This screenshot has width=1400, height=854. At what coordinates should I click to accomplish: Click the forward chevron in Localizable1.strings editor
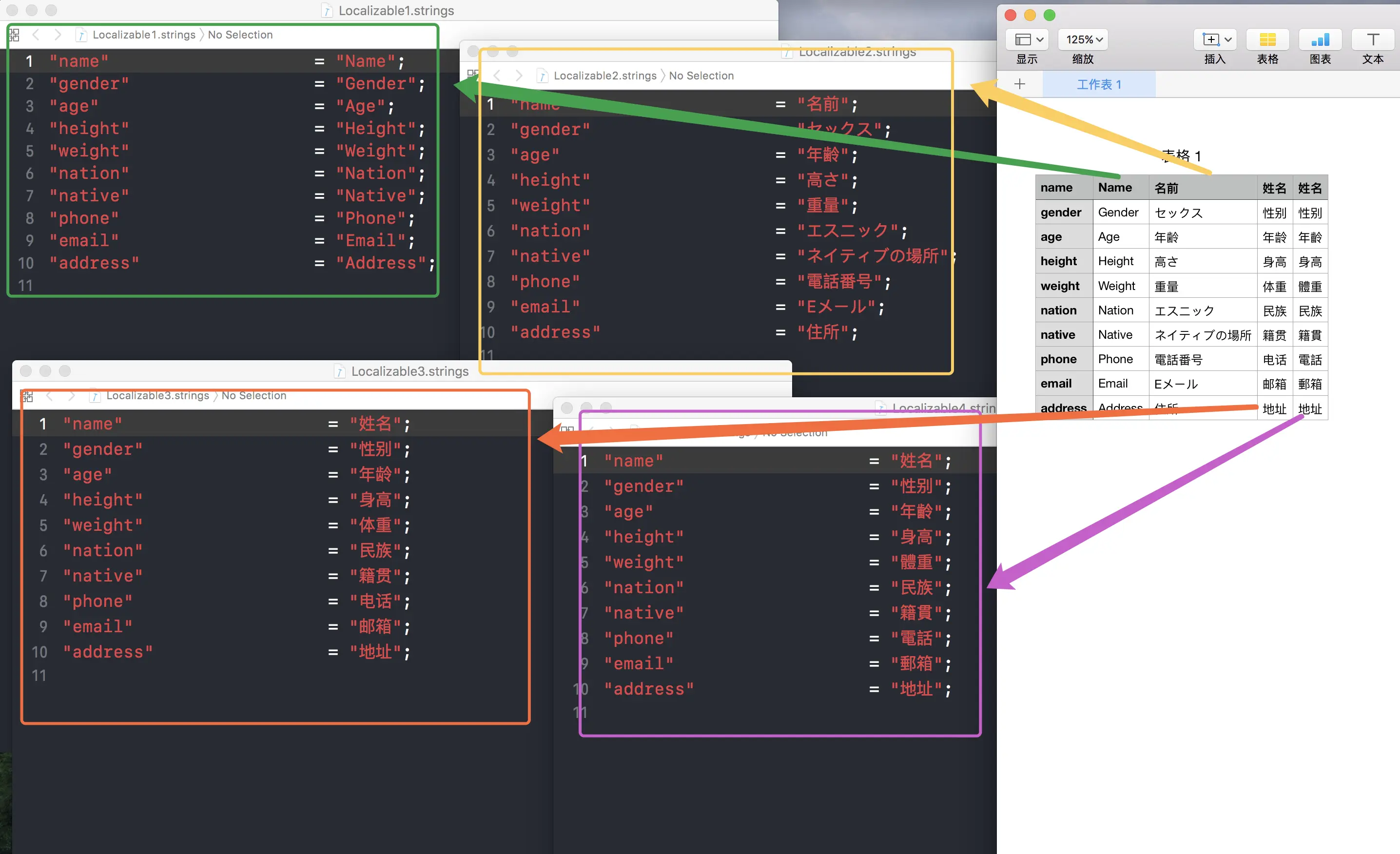[58, 35]
